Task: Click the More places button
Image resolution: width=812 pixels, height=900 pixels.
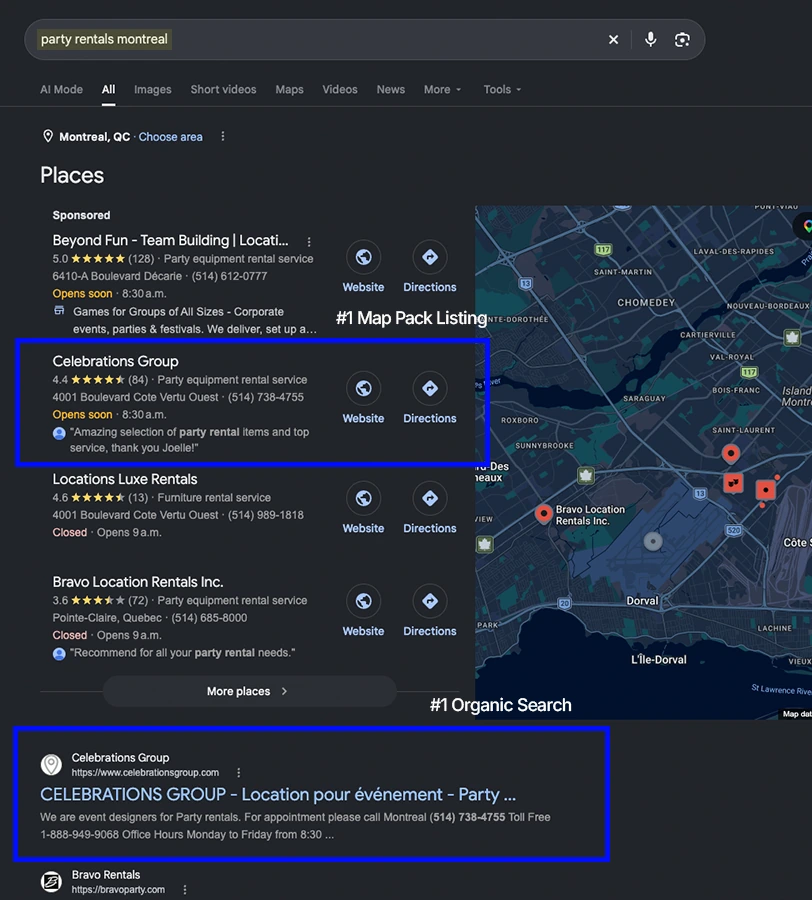Action: (250, 691)
